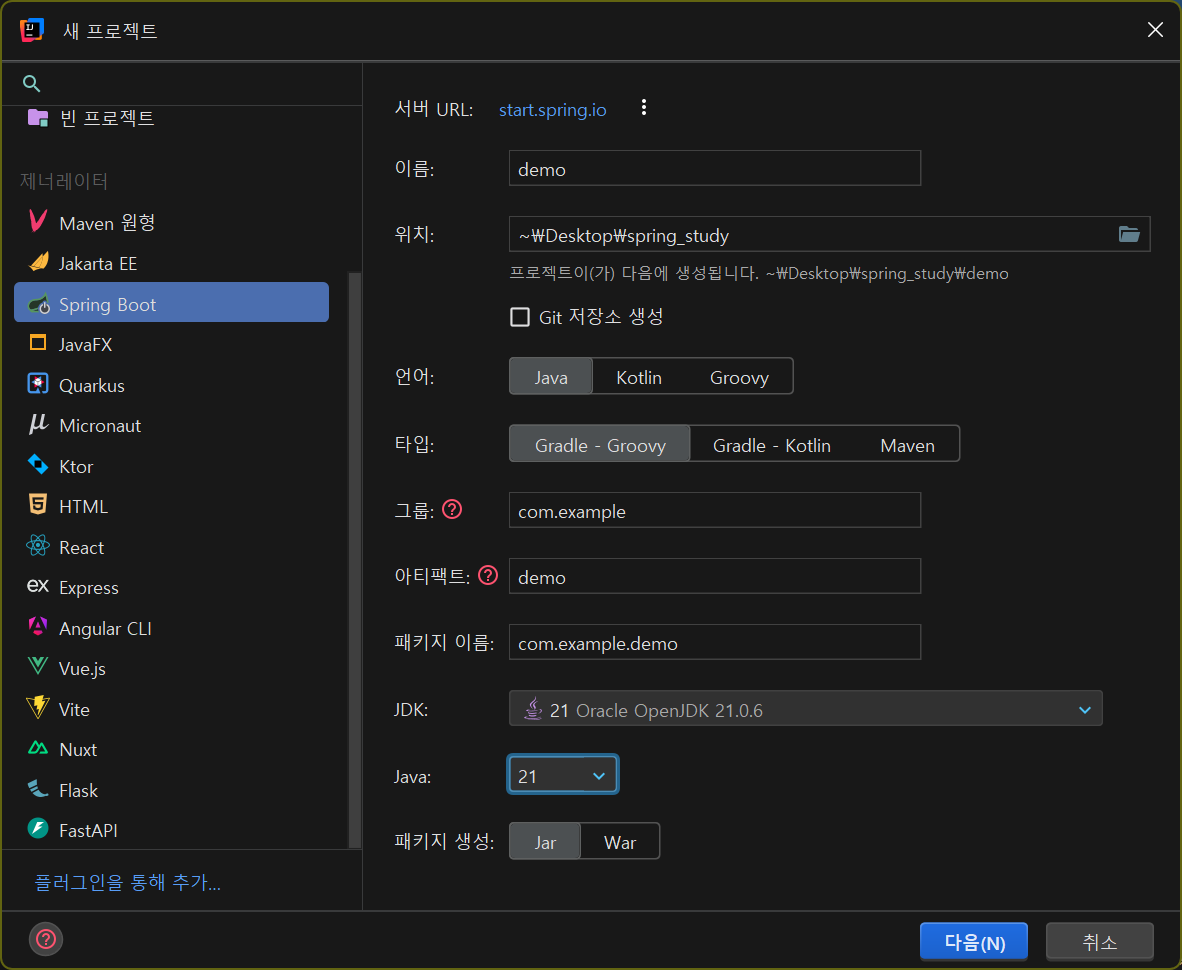Click the Micronaut mu icon
This screenshot has width=1182, height=970.
[38, 424]
